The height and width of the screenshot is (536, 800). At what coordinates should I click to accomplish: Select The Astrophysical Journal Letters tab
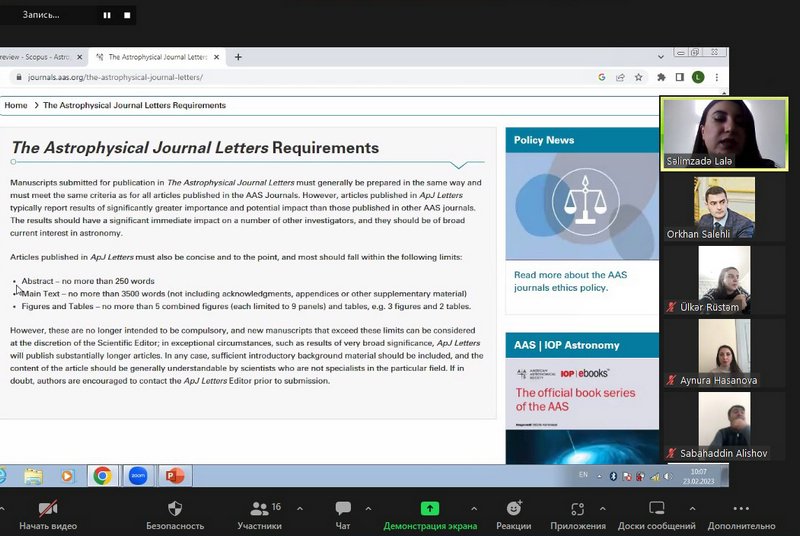point(157,57)
